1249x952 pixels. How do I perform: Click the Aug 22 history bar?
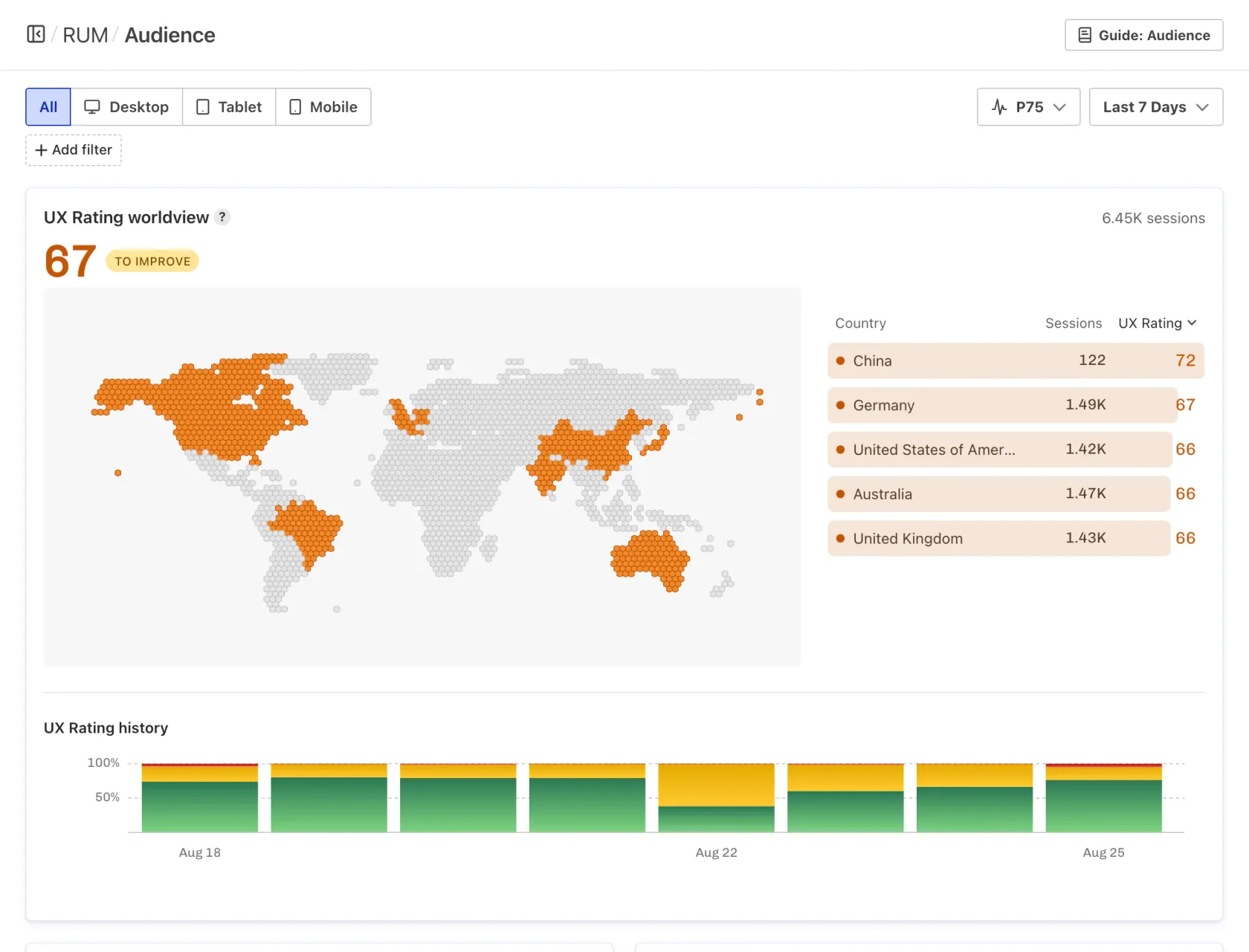pyautogui.click(x=717, y=797)
